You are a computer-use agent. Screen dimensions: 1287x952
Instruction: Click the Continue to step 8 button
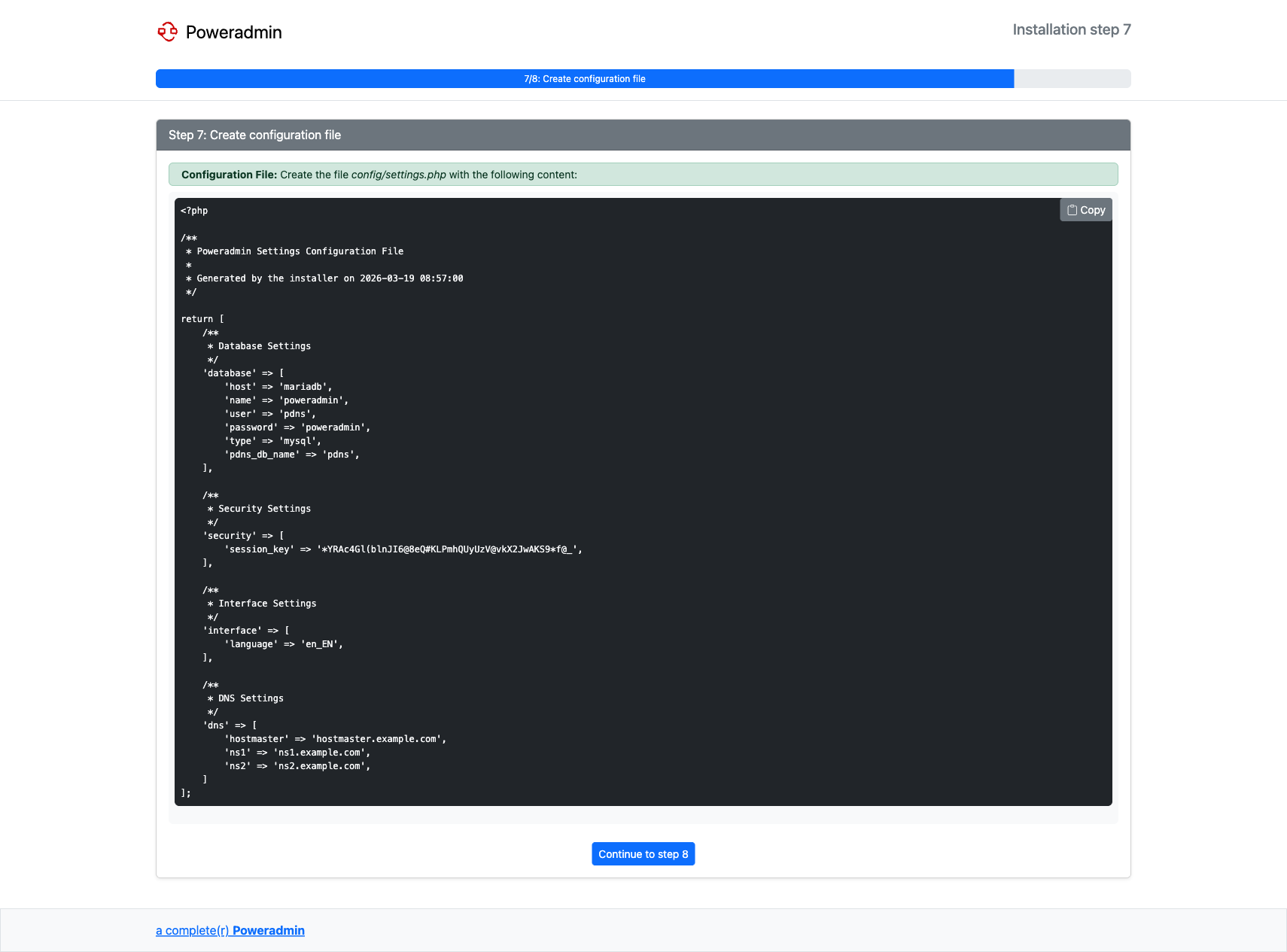643,854
